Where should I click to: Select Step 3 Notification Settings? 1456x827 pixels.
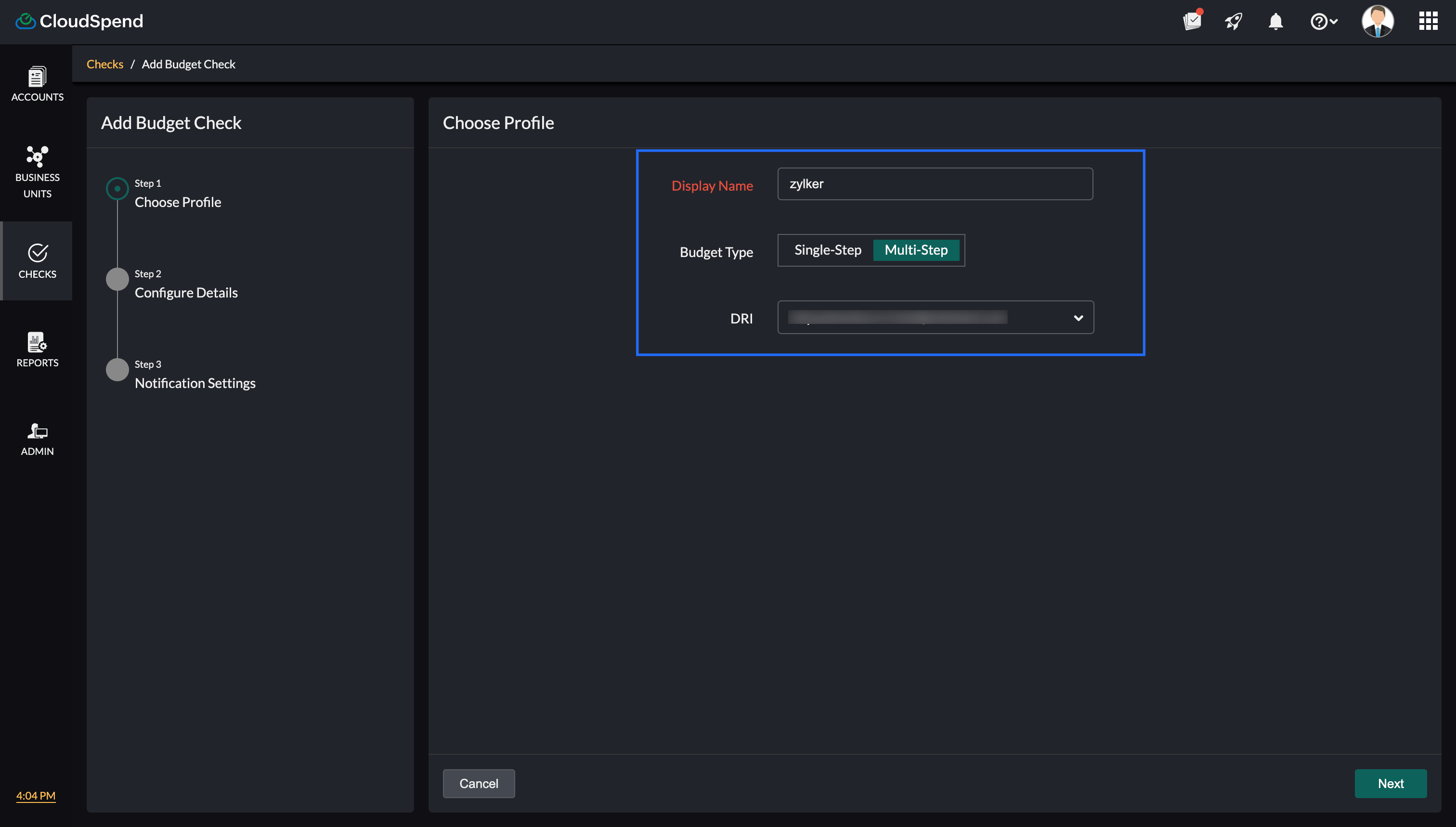(x=195, y=382)
